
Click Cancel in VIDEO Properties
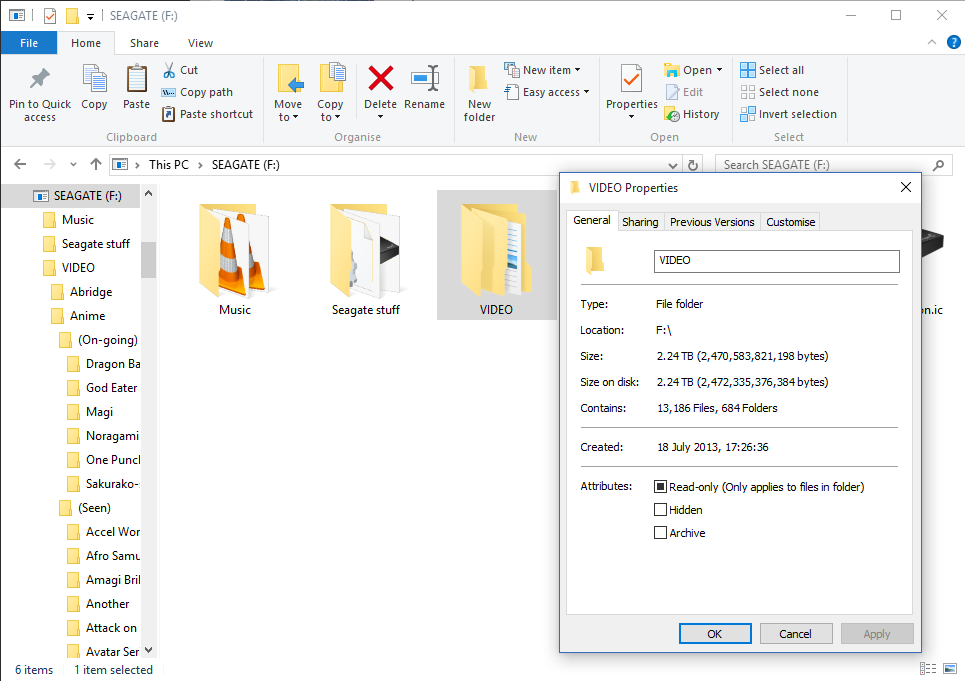click(796, 634)
